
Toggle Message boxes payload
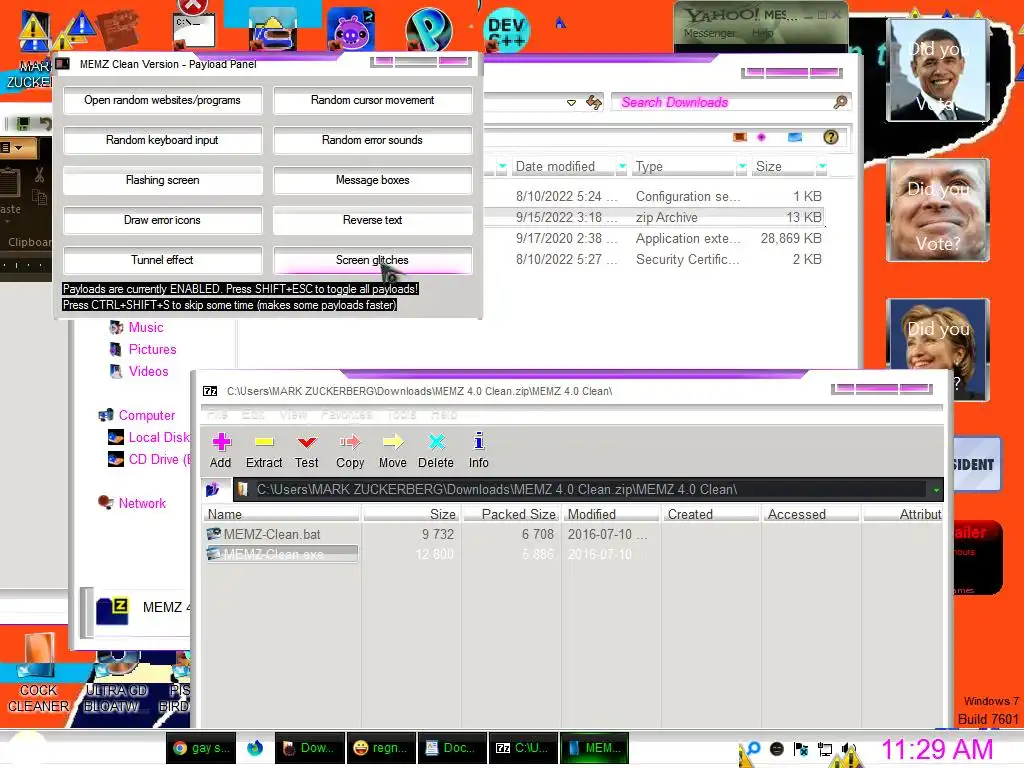(x=373, y=180)
